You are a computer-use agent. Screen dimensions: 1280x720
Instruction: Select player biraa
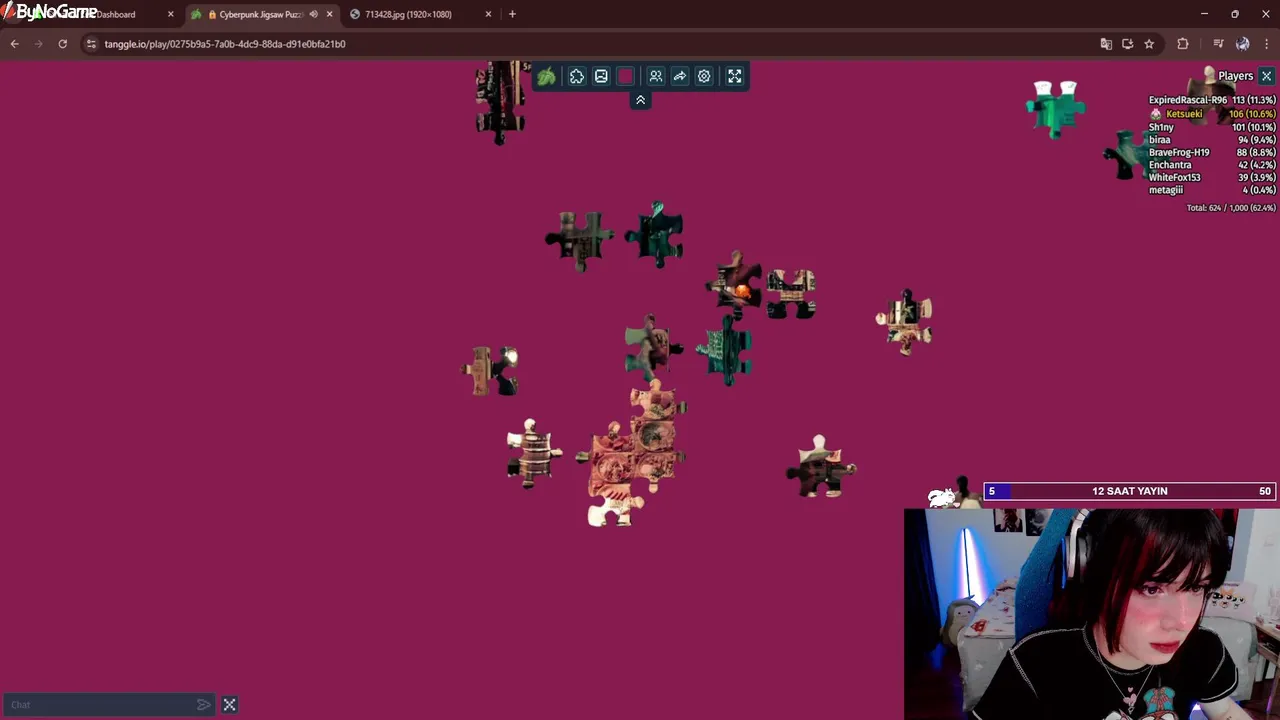[1212, 140]
